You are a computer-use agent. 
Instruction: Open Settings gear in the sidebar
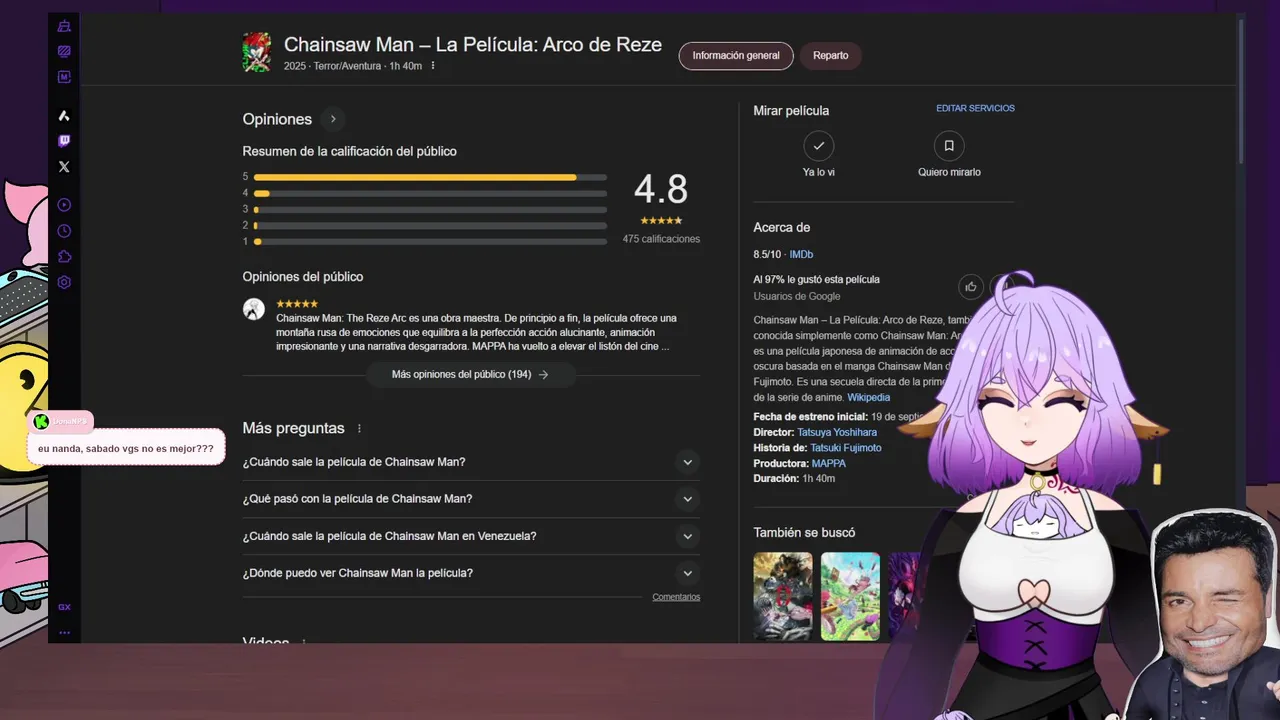(64, 283)
